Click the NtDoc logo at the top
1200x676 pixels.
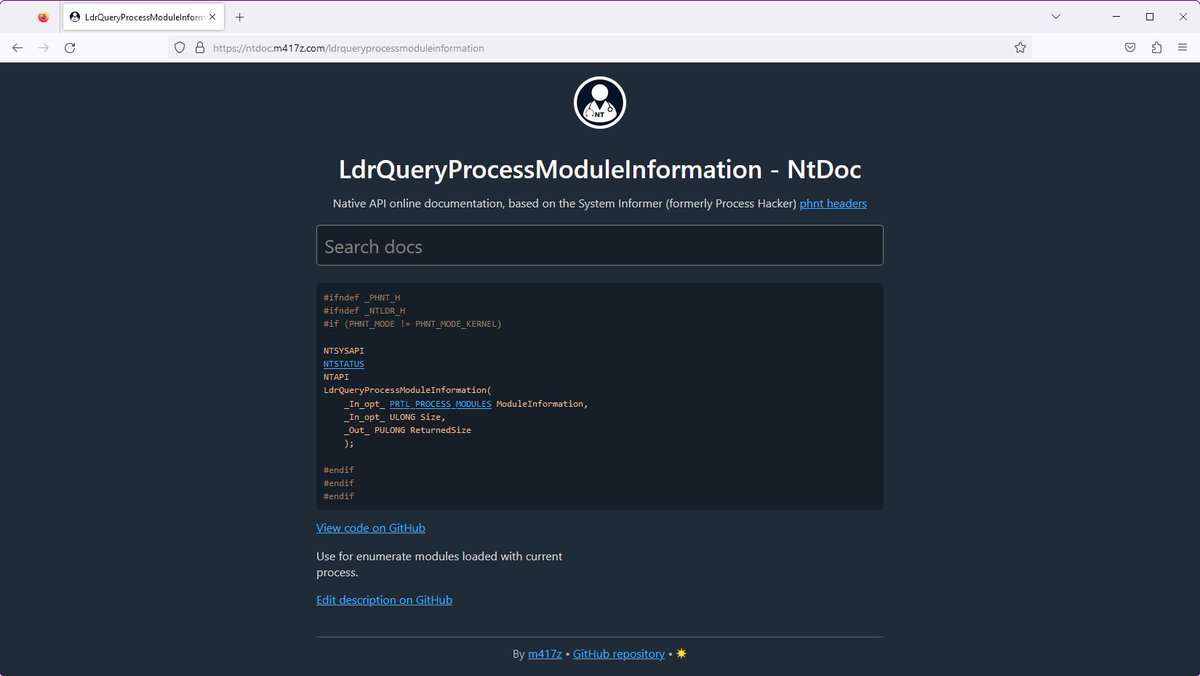pos(600,102)
